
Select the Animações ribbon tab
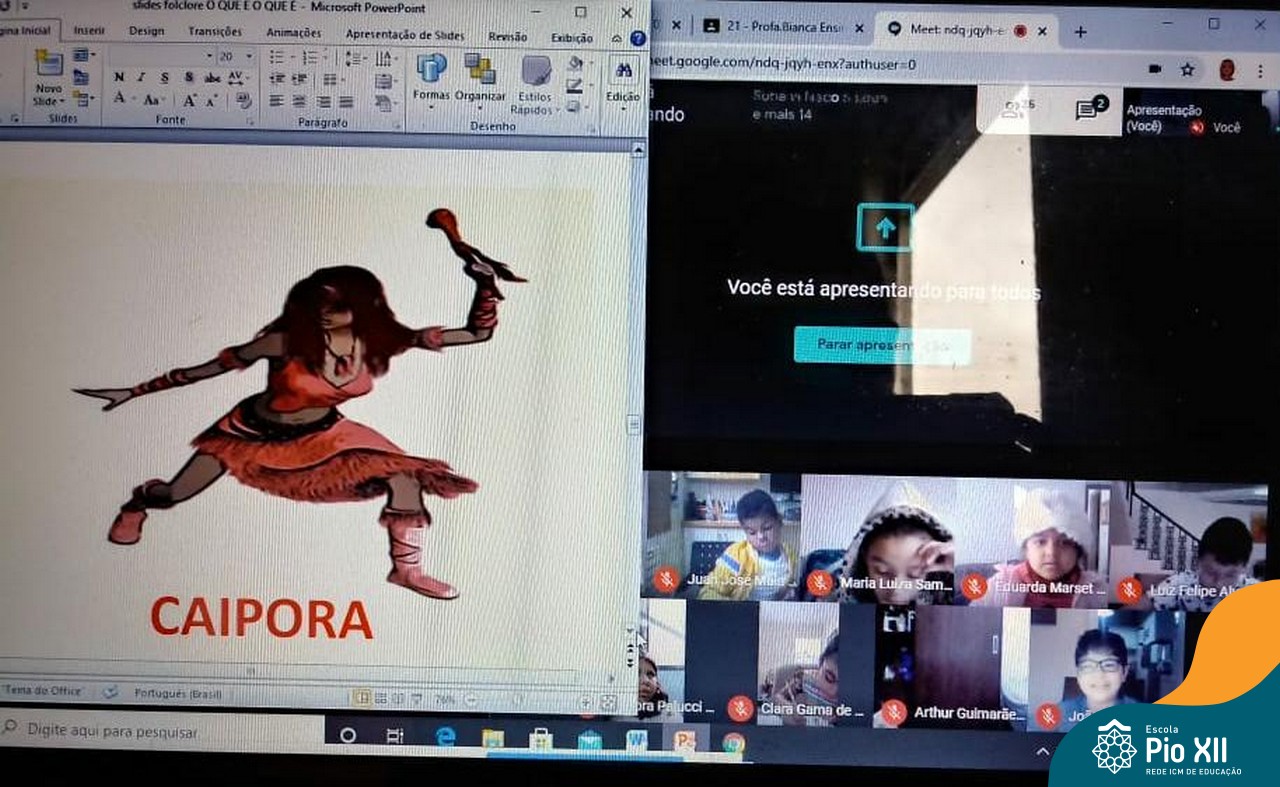(x=293, y=32)
